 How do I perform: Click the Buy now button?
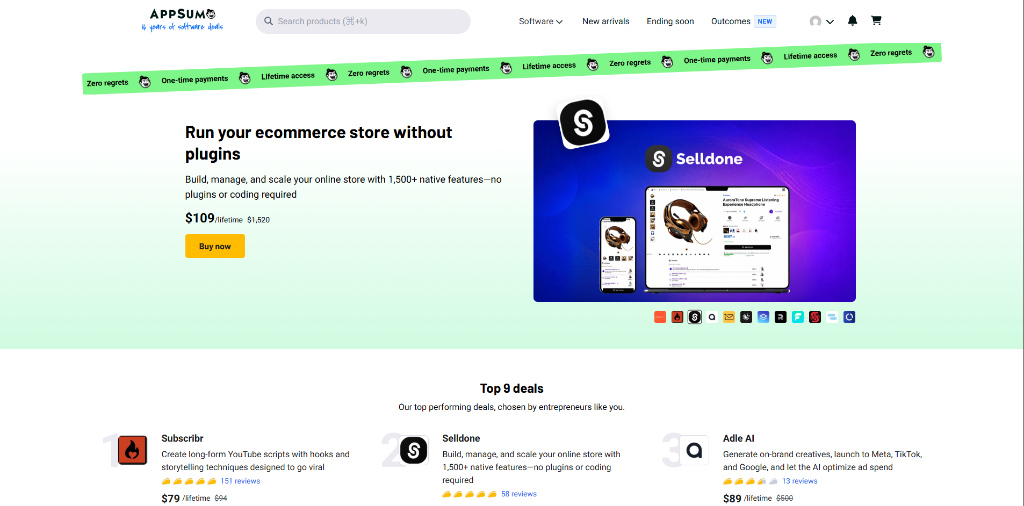tap(215, 246)
